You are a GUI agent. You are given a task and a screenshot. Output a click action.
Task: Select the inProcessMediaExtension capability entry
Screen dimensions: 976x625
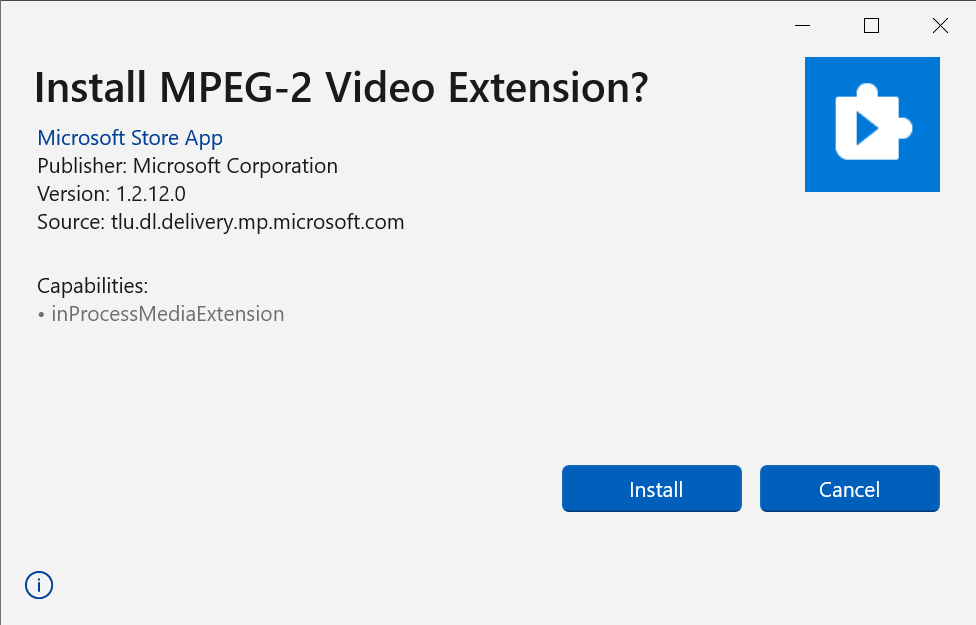point(168,314)
